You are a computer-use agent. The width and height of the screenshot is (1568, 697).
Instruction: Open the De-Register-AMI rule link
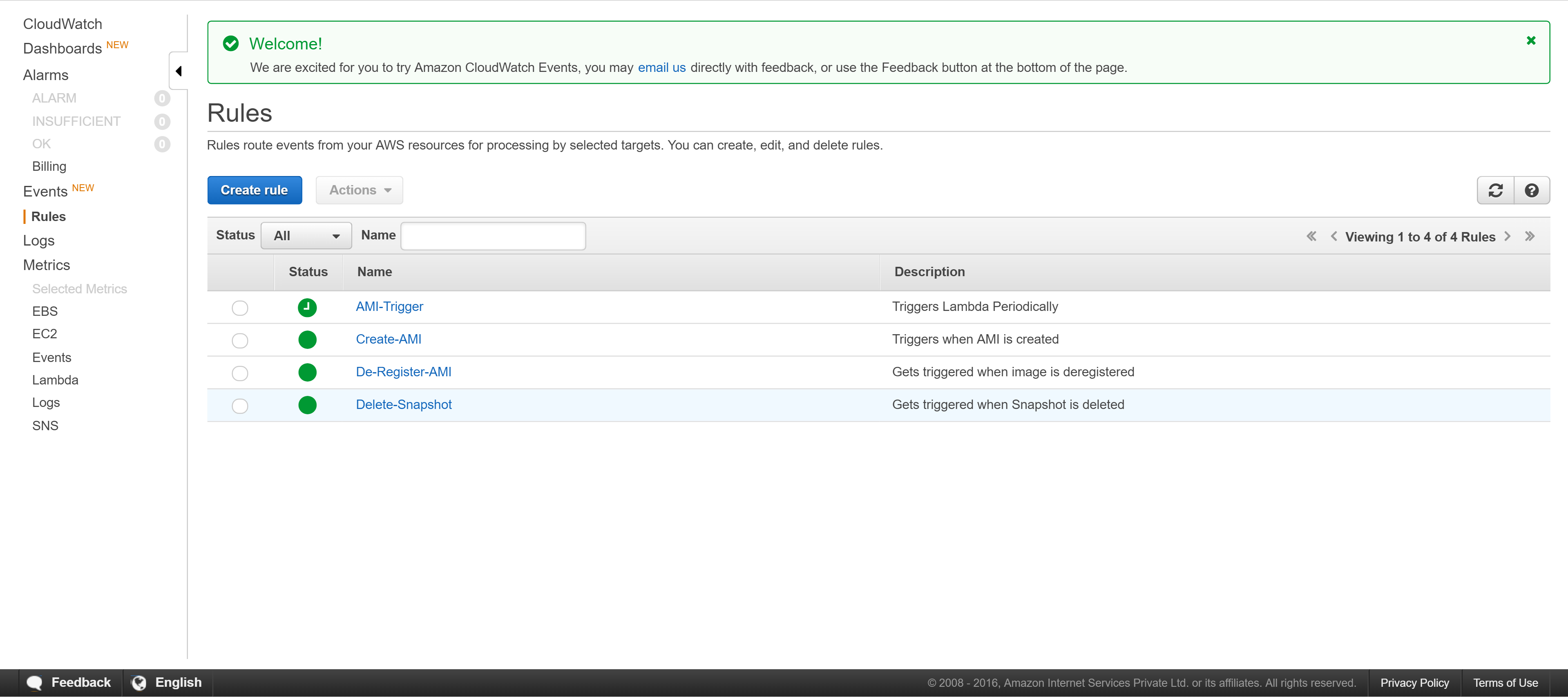pyautogui.click(x=404, y=372)
